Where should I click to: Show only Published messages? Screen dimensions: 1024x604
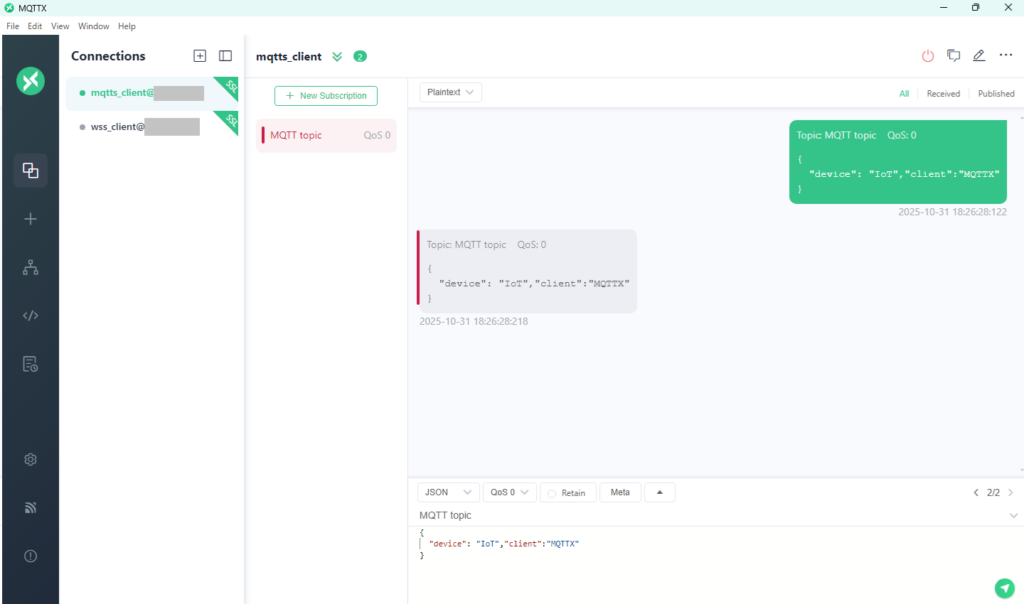click(995, 94)
